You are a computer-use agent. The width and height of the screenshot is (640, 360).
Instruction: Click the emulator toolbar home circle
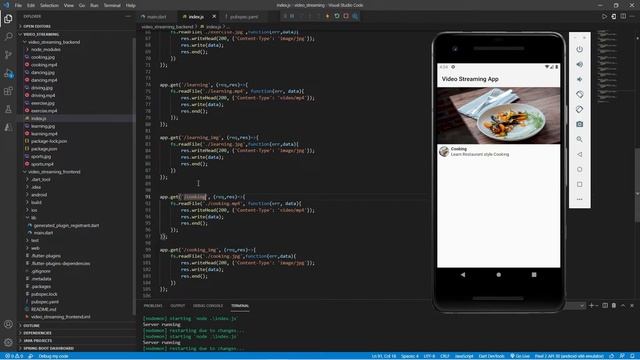click(580, 169)
